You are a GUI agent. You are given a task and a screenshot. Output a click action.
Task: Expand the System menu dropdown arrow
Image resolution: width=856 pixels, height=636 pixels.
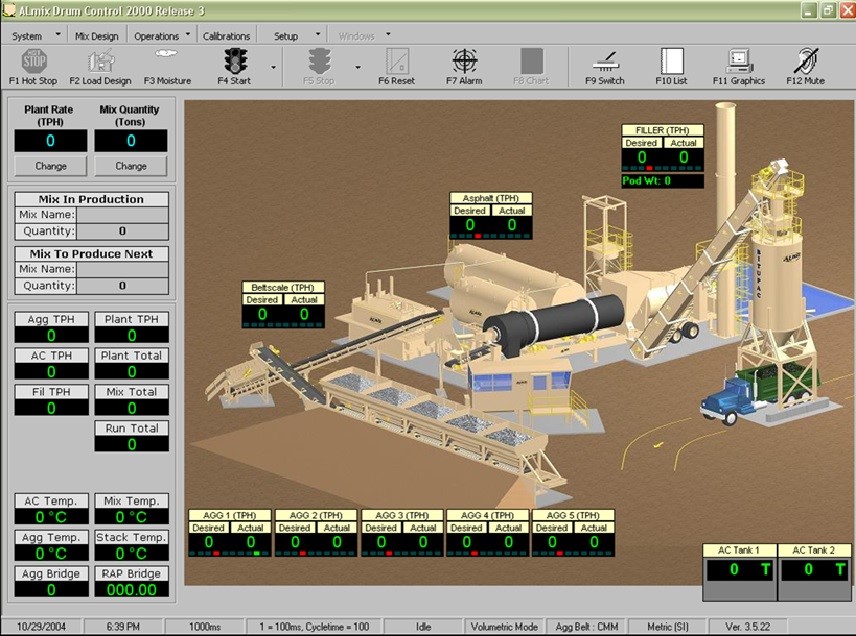coord(57,35)
